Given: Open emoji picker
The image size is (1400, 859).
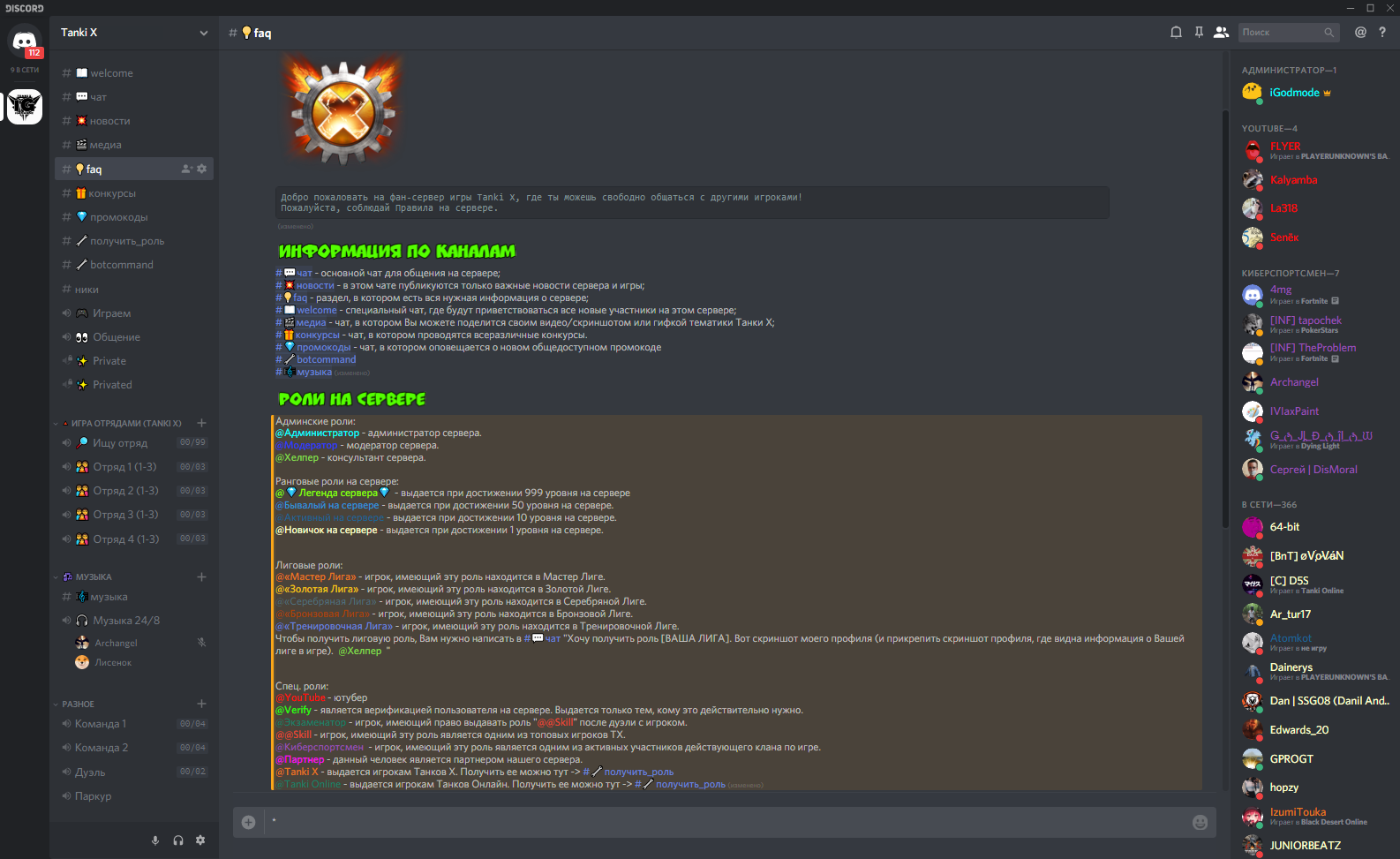Looking at the screenshot, I should 1200,822.
